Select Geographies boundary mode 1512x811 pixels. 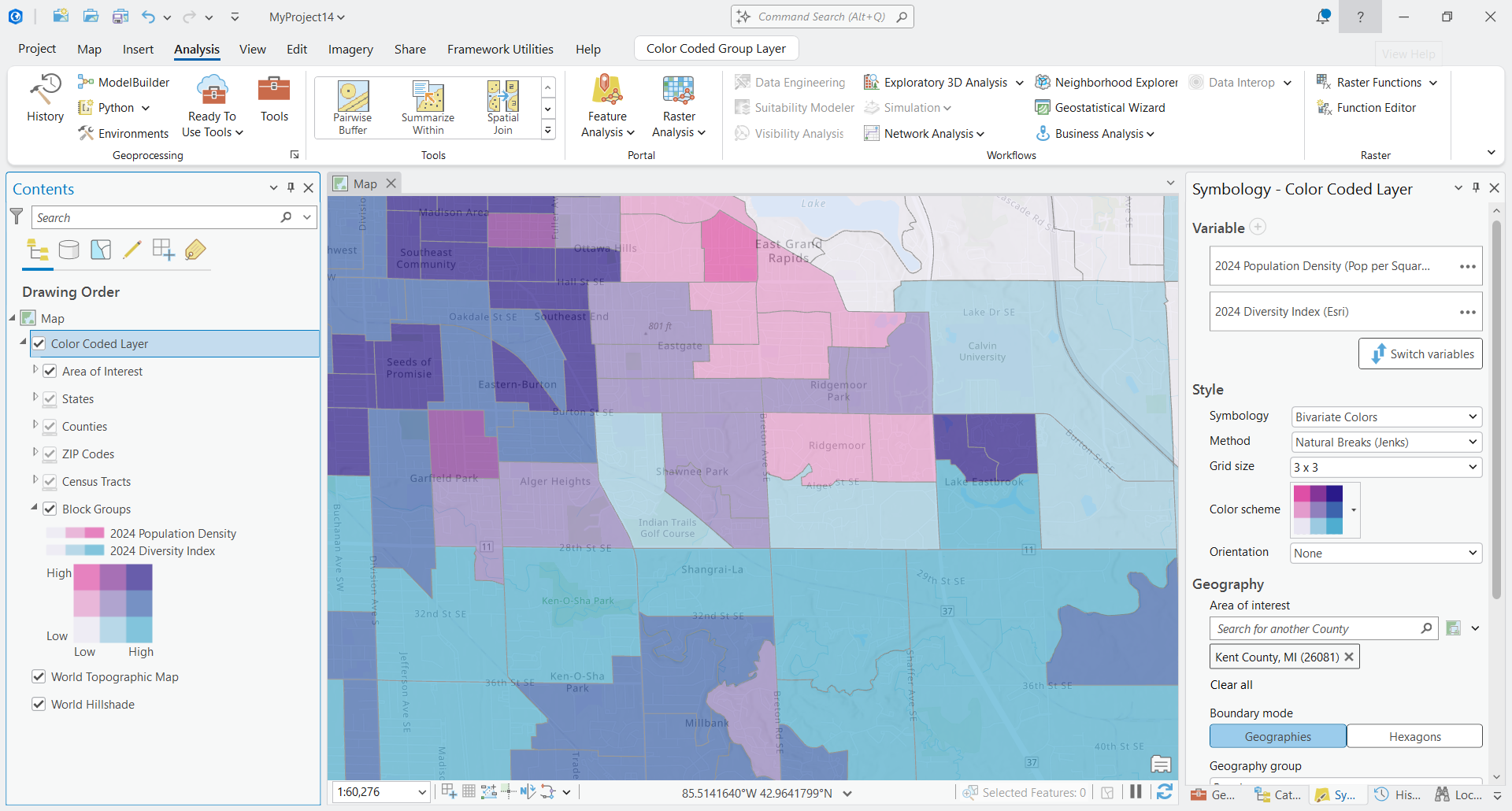pos(1278,736)
